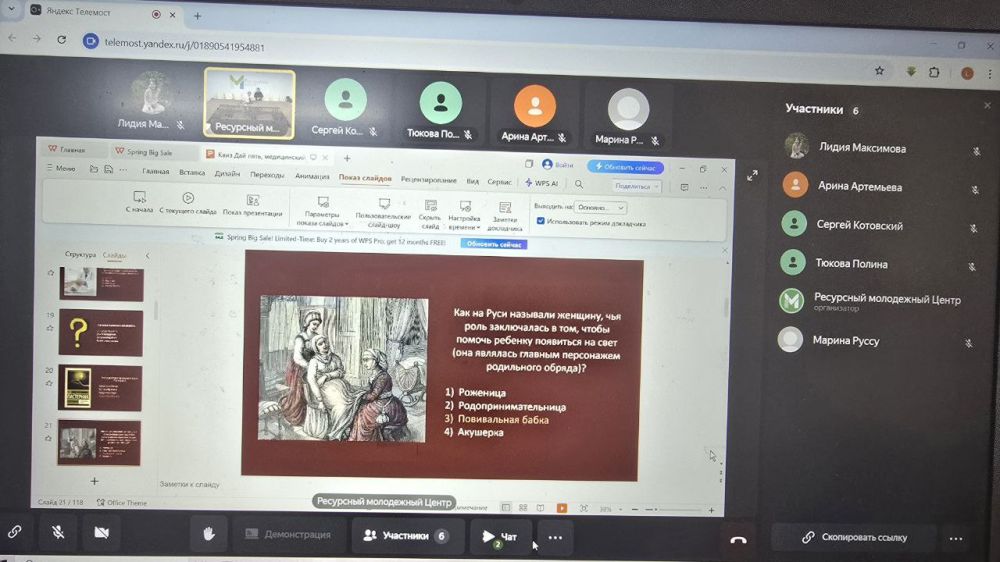Open browser extensions puzzle icon
The image size is (1000, 562).
pyautogui.click(x=934, y=72)
